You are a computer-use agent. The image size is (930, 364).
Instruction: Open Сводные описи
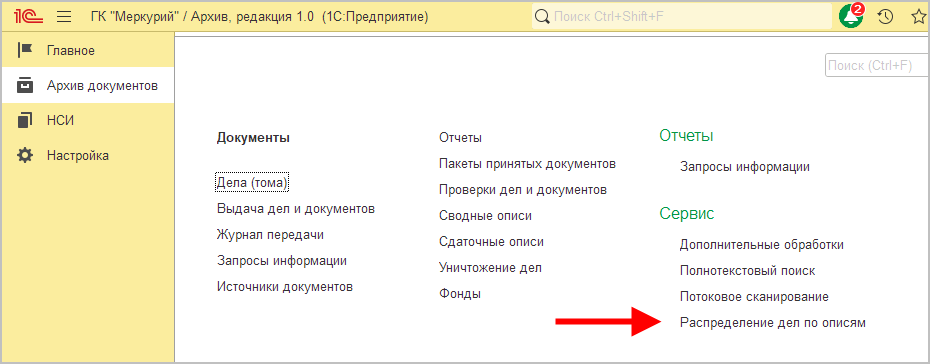485,216
